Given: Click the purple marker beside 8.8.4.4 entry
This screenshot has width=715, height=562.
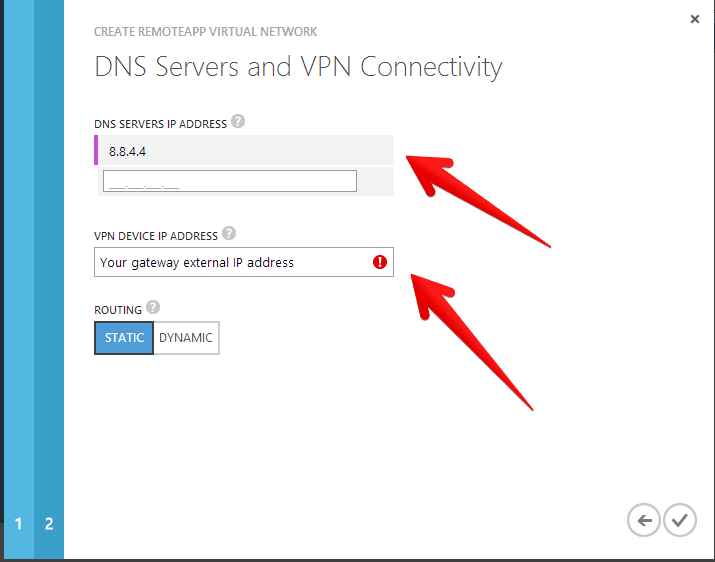Looking at the screenshot, I should point(96,150).
